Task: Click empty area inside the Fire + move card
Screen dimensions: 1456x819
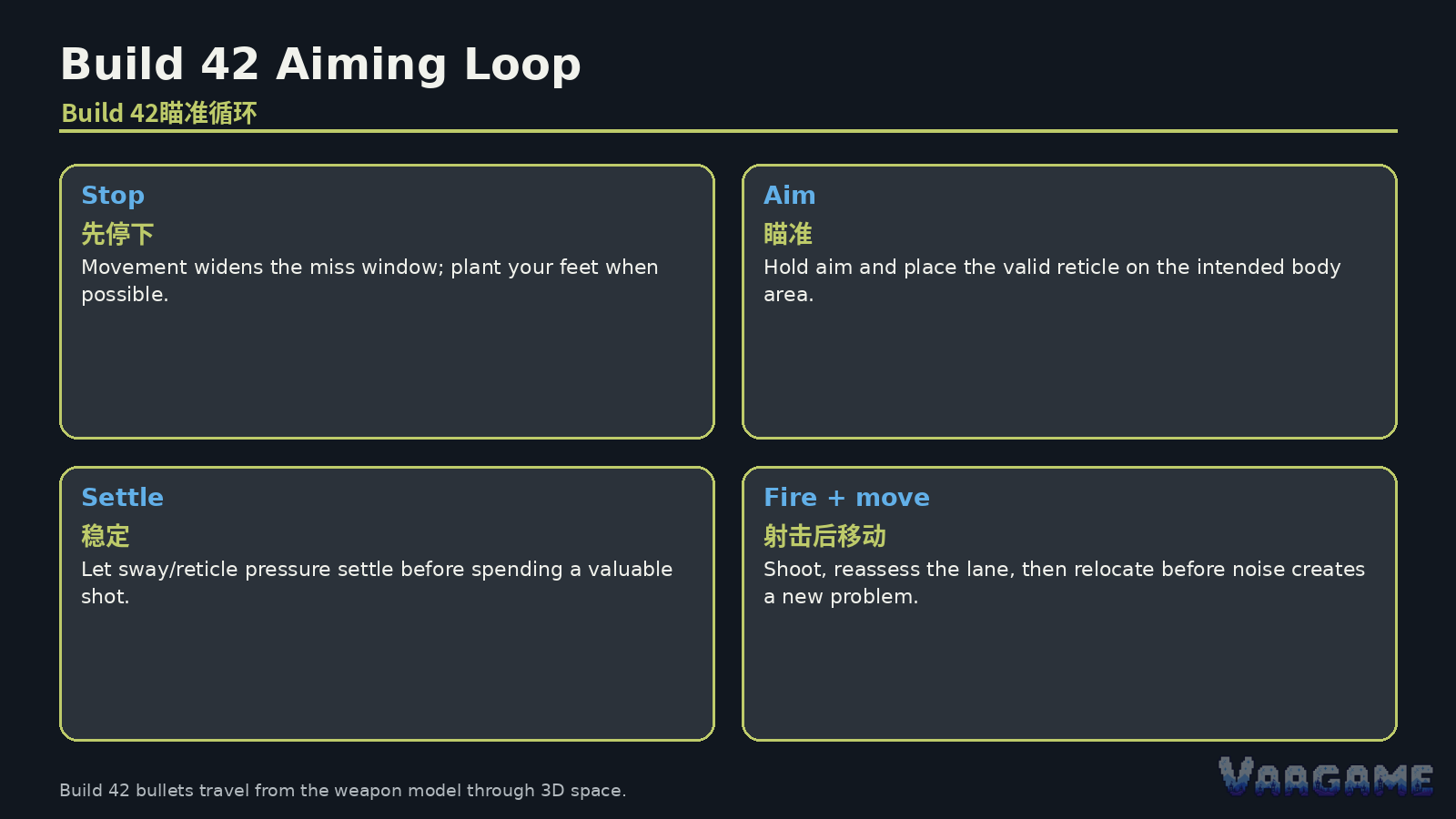Action: pyautogui.click(x=1069, y=673)
